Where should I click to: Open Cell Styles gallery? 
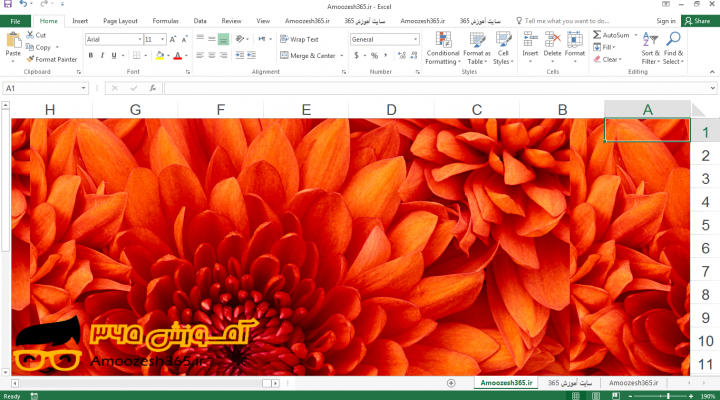503,49
